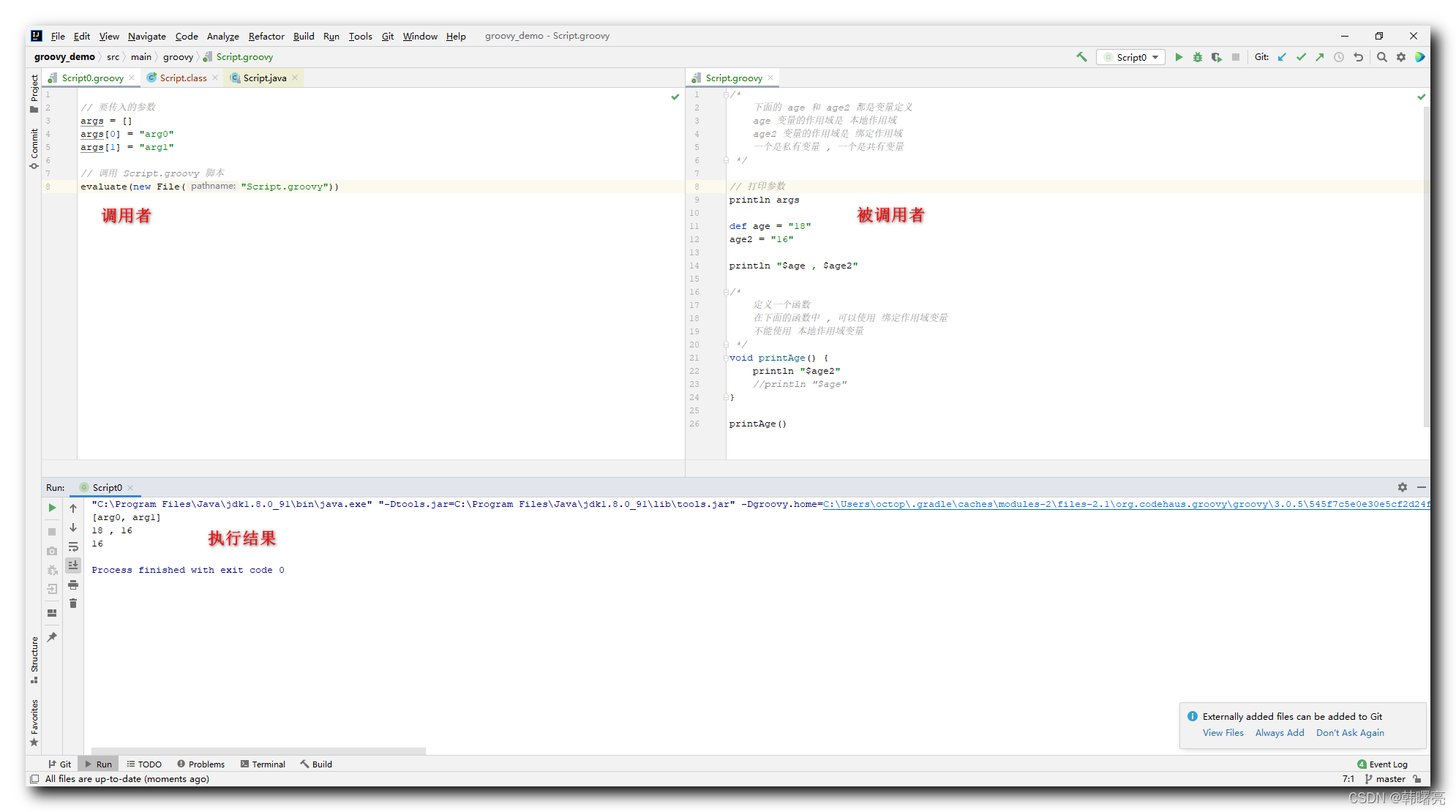The image size is (1456, 812).
Task: Close the Script0.groovy tab
Action: click(x=132, y=78)
